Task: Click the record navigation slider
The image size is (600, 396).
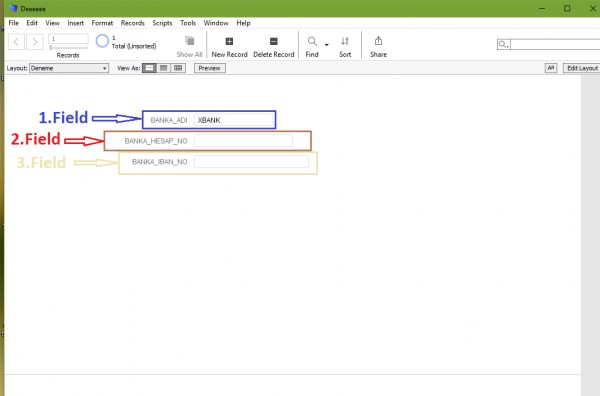Action: tap(68, 47)
